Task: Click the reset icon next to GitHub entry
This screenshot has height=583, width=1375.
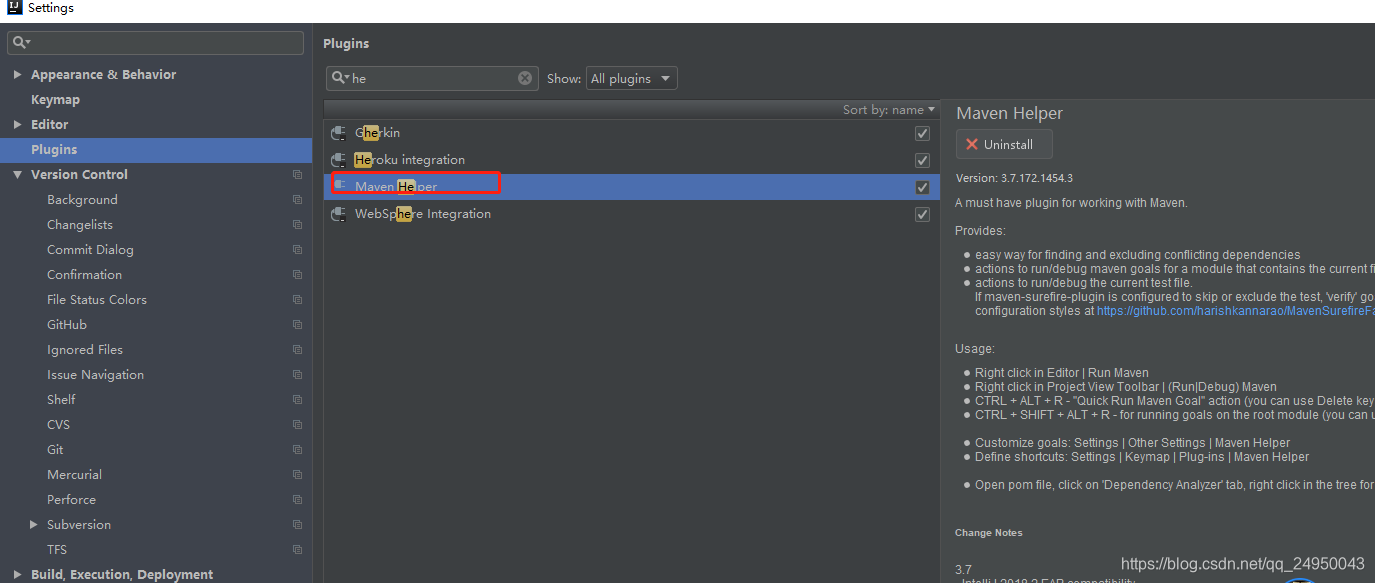Action: 297,324
